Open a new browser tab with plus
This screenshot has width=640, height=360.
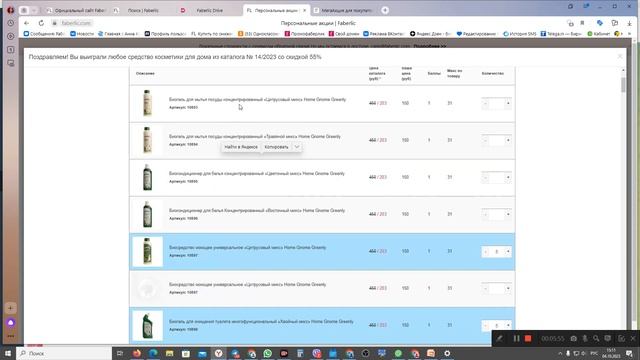click(x=385, y=10)
